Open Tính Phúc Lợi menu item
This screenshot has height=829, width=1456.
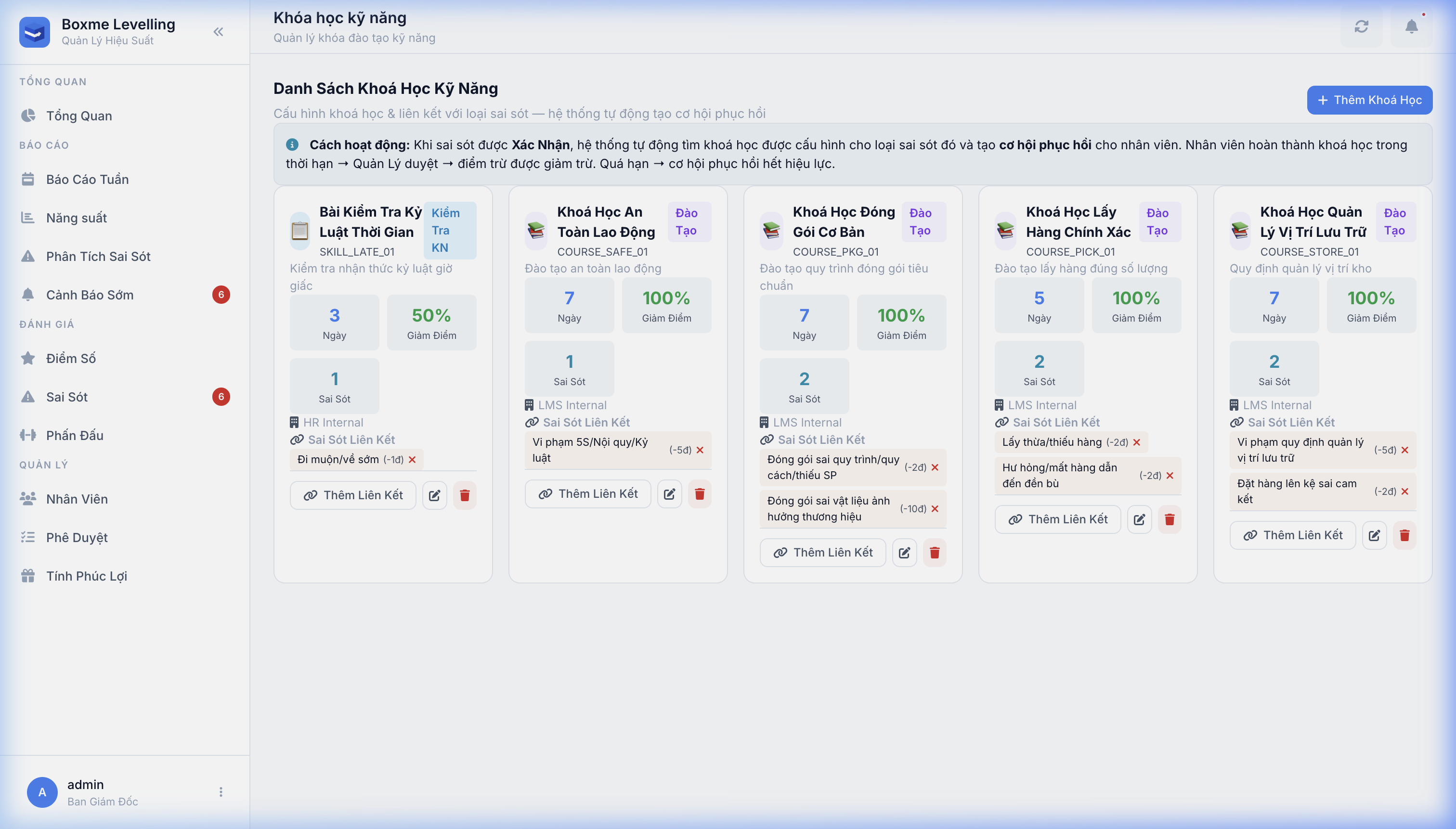click(87, 576)
